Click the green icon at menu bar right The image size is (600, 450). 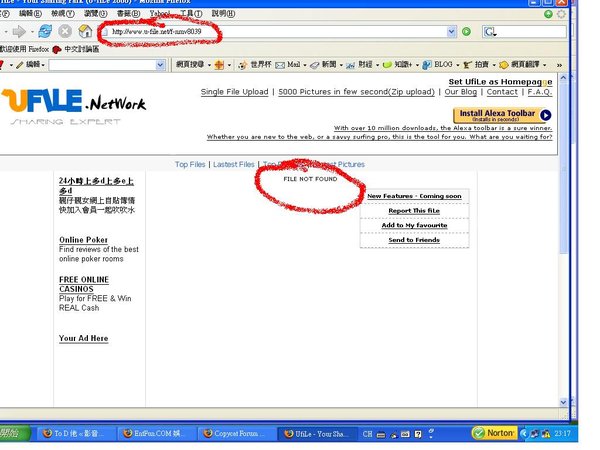pos(548,14)
